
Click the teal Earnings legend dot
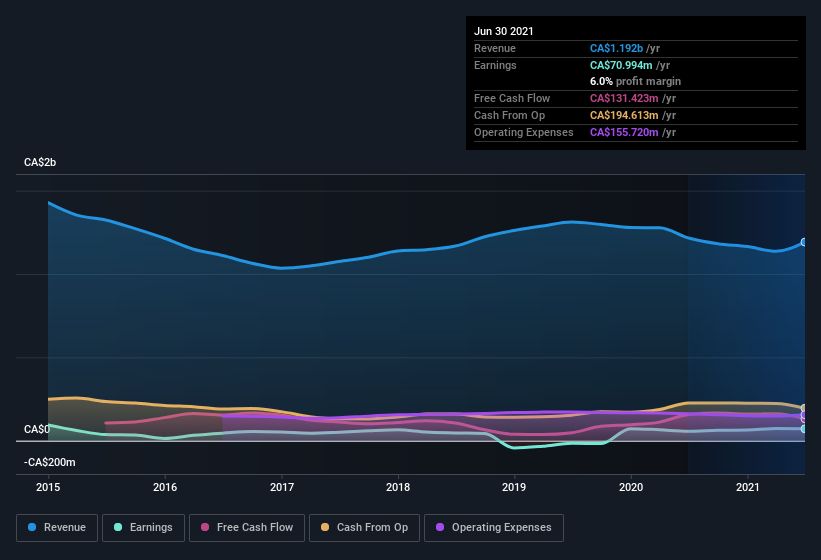pyautogui.click(x=118, y=527)
